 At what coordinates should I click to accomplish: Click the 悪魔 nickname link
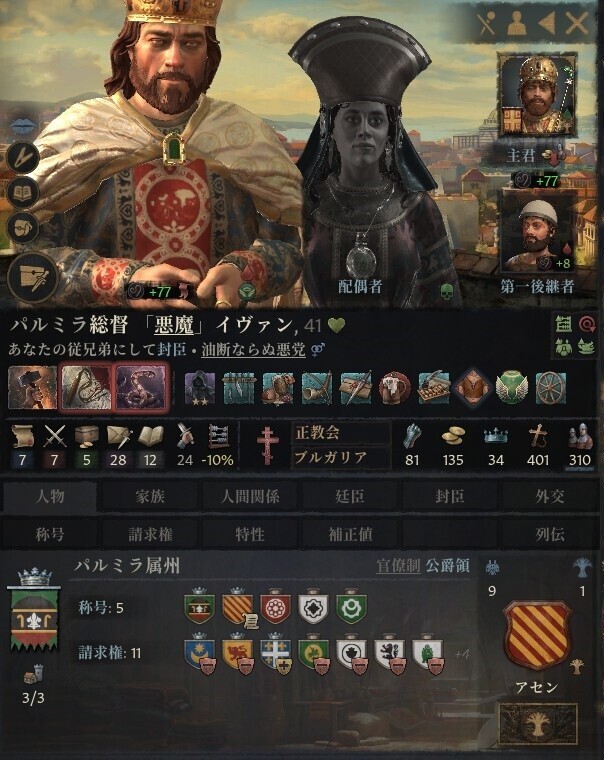pos(174,325)
